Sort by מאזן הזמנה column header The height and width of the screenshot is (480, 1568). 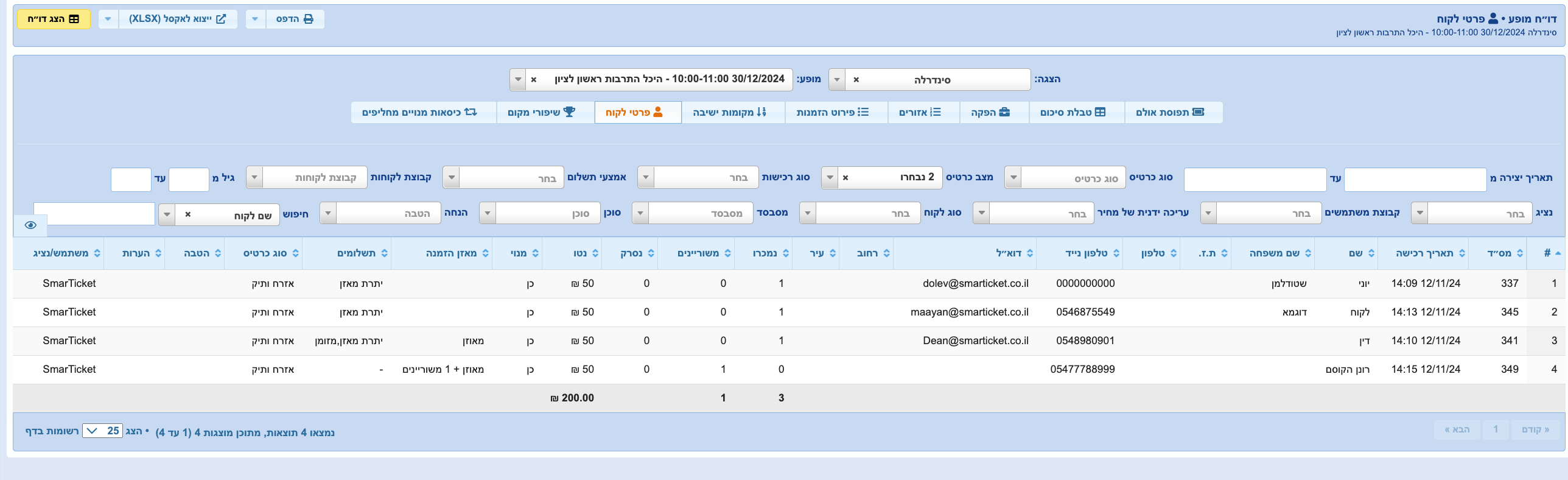pos(442,253)
